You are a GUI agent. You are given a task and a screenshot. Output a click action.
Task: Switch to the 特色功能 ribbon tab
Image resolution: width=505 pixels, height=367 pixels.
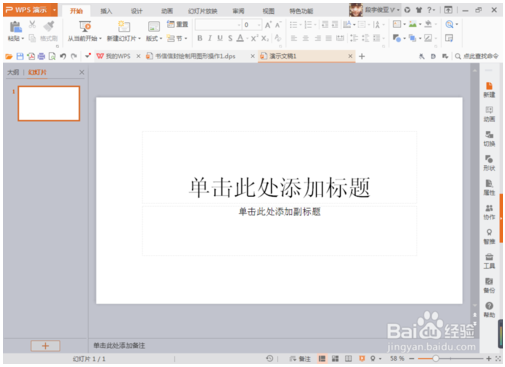coord(301,11)
